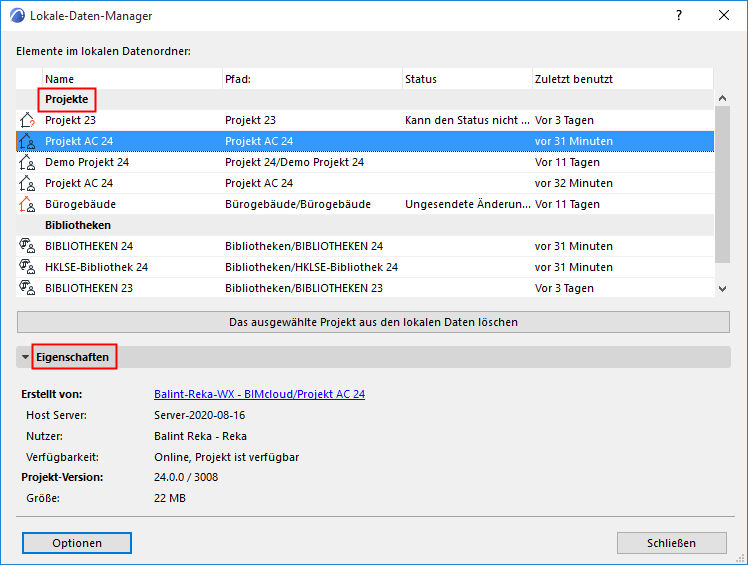Click the icon of Demo Projekt 24
The height and width of the screenshot is (565, 748).
(x=27, y=162)
